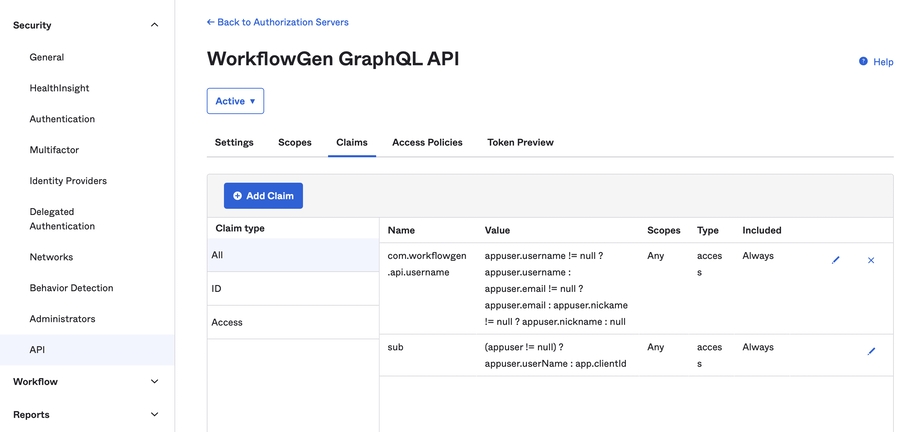Expand the Workflow sidebar section
The image size is (900, 432).
pyautogui.click(x=154, y=382)
